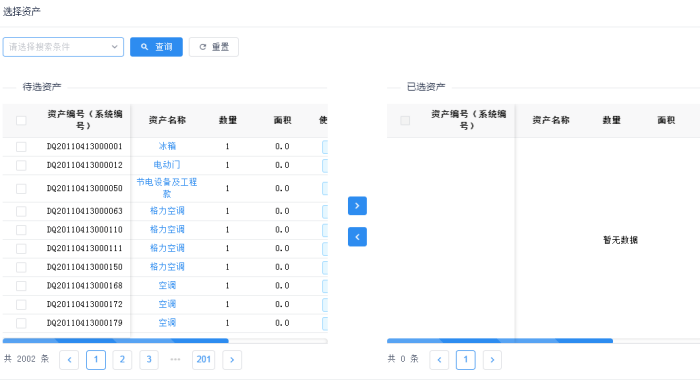
Task: Click the 查询 search button
Action: [156, 47]
